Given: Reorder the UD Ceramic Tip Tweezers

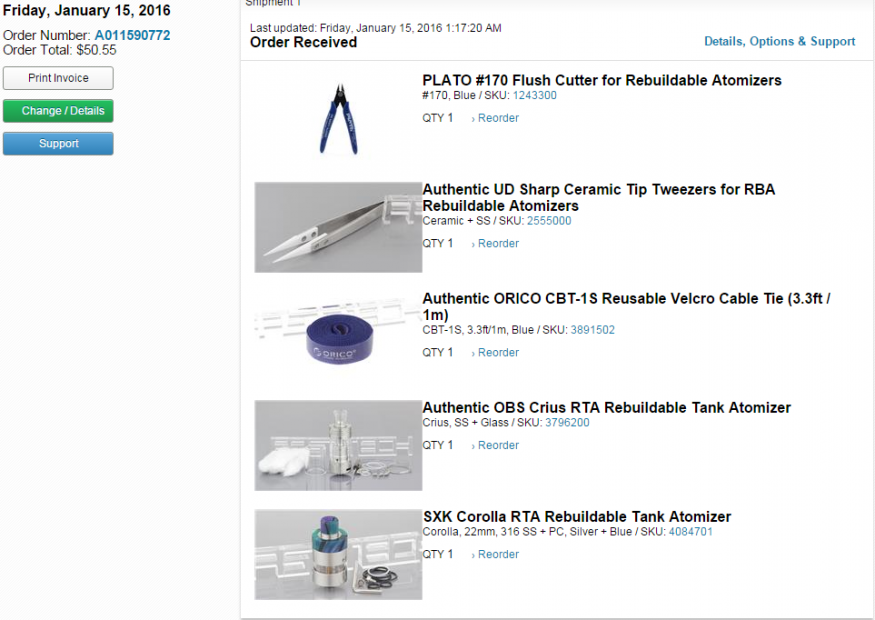Looking at the screenshot, I should (495, 243).
